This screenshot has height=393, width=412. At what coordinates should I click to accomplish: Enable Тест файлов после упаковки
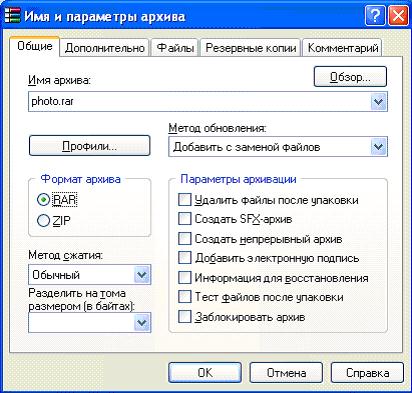(185, 297)
